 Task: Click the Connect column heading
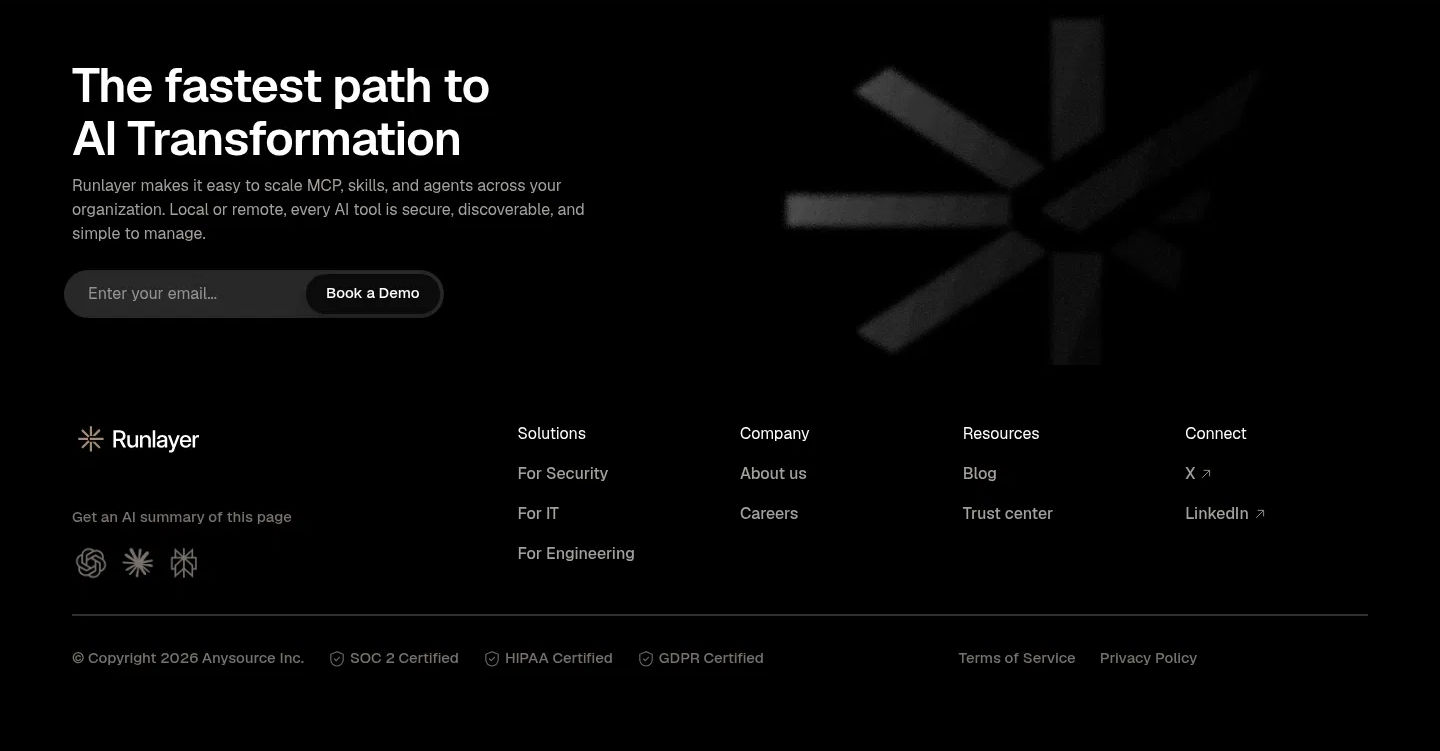1216,433
